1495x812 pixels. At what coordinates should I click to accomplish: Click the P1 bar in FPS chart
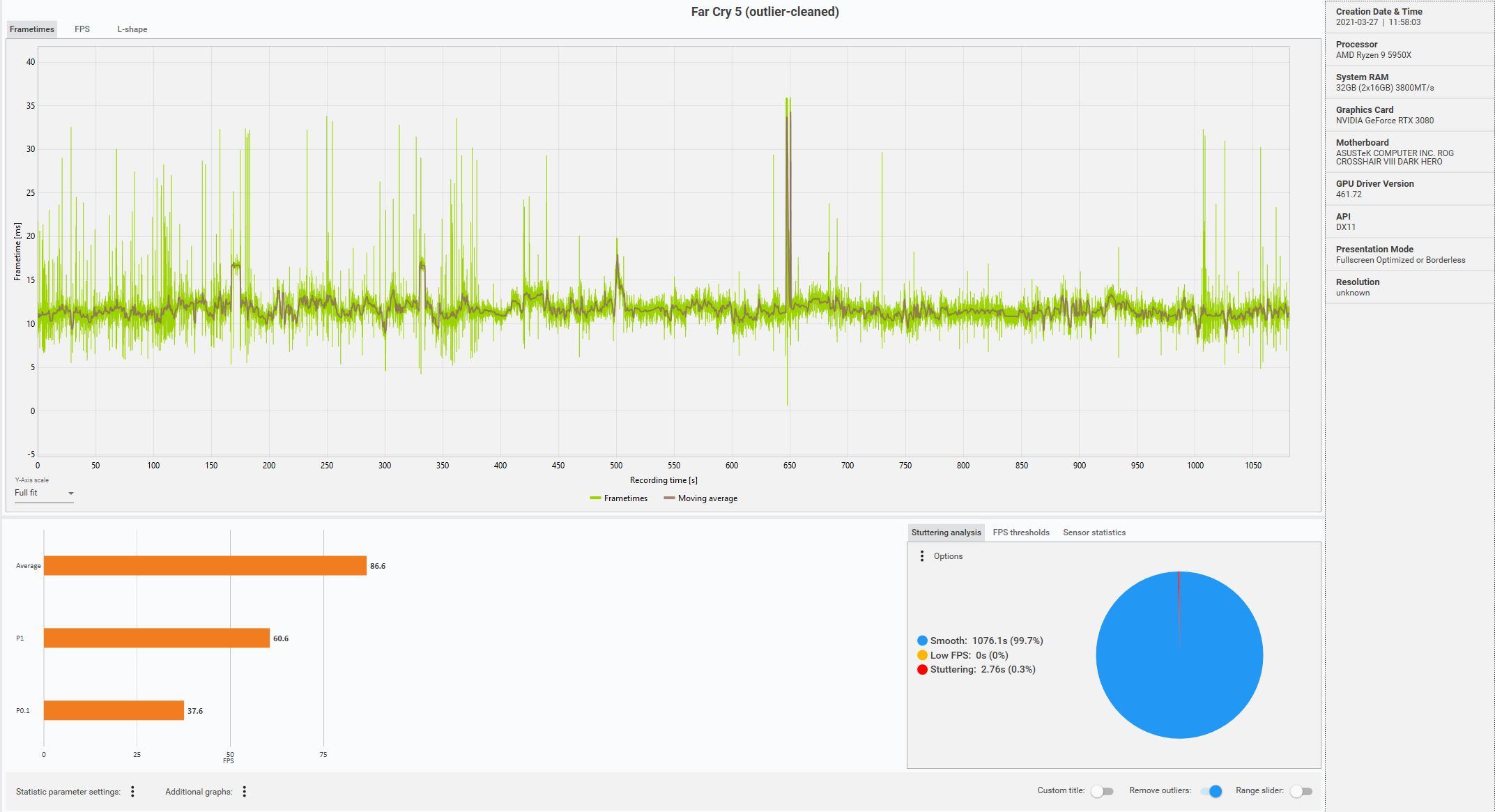[x=155, y=637]
